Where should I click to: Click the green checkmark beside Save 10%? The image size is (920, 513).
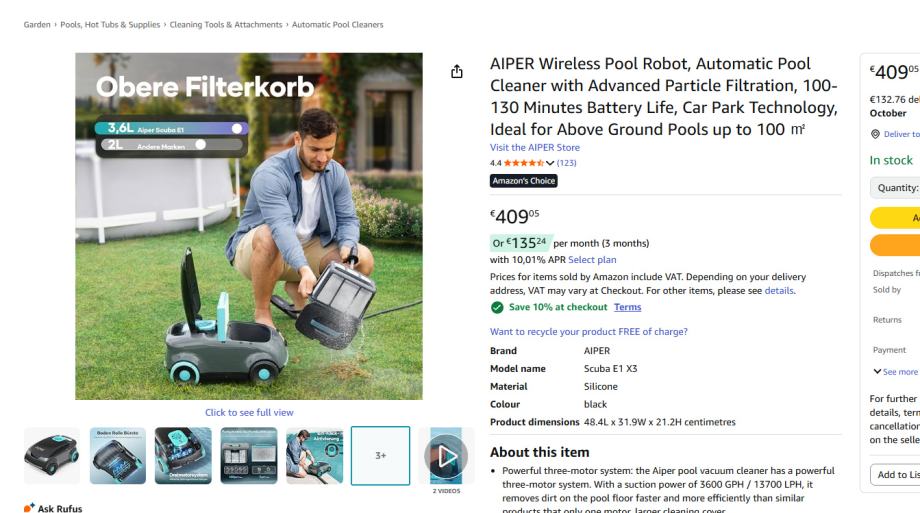(x=496, y=307)
